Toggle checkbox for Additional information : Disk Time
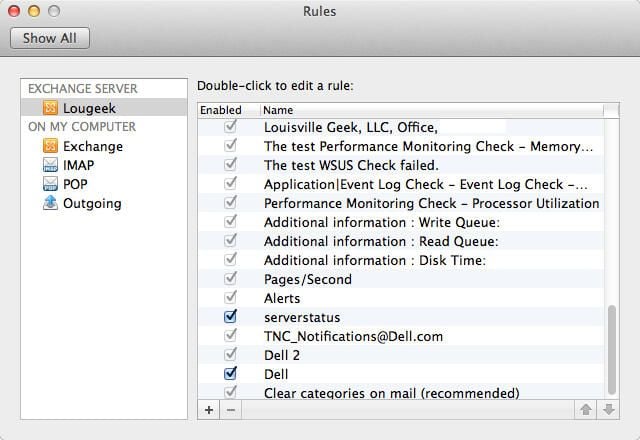Screen dimensions: 640x440 click(231, 259)
